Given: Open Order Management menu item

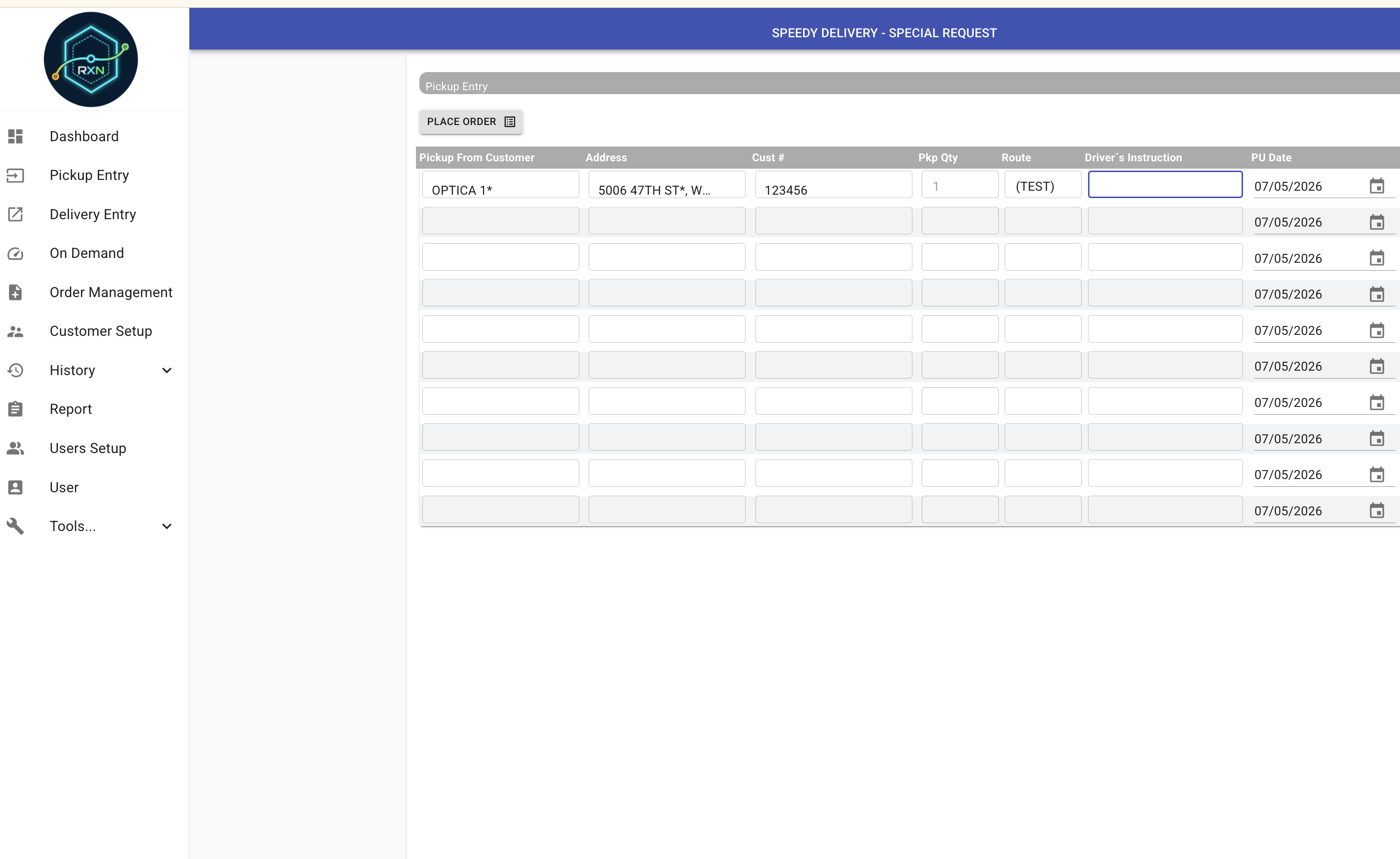Looking at the screenshot, I should 111,292.
